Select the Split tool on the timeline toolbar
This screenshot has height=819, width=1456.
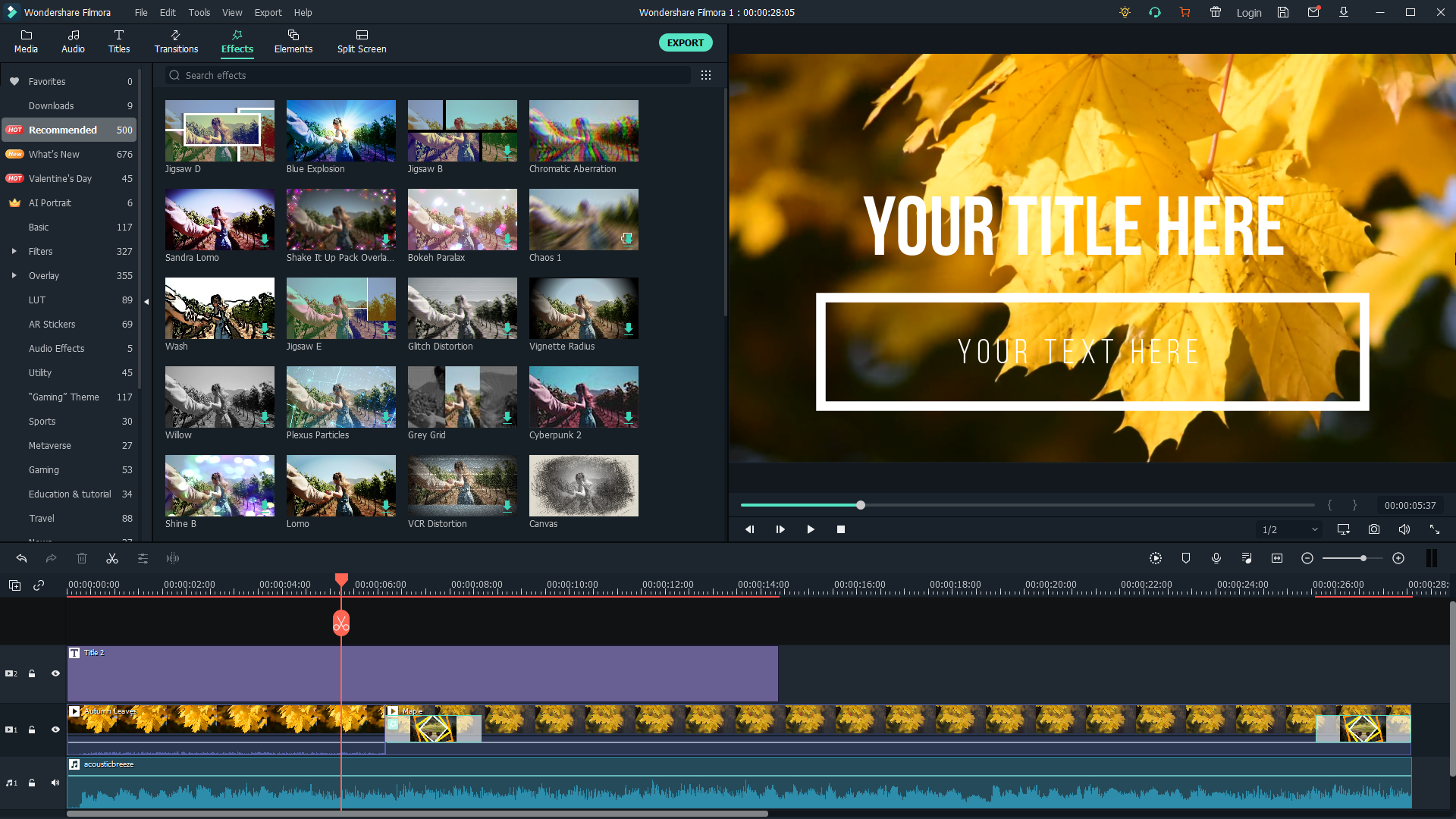pyautogui.click(x=112, y=558)
